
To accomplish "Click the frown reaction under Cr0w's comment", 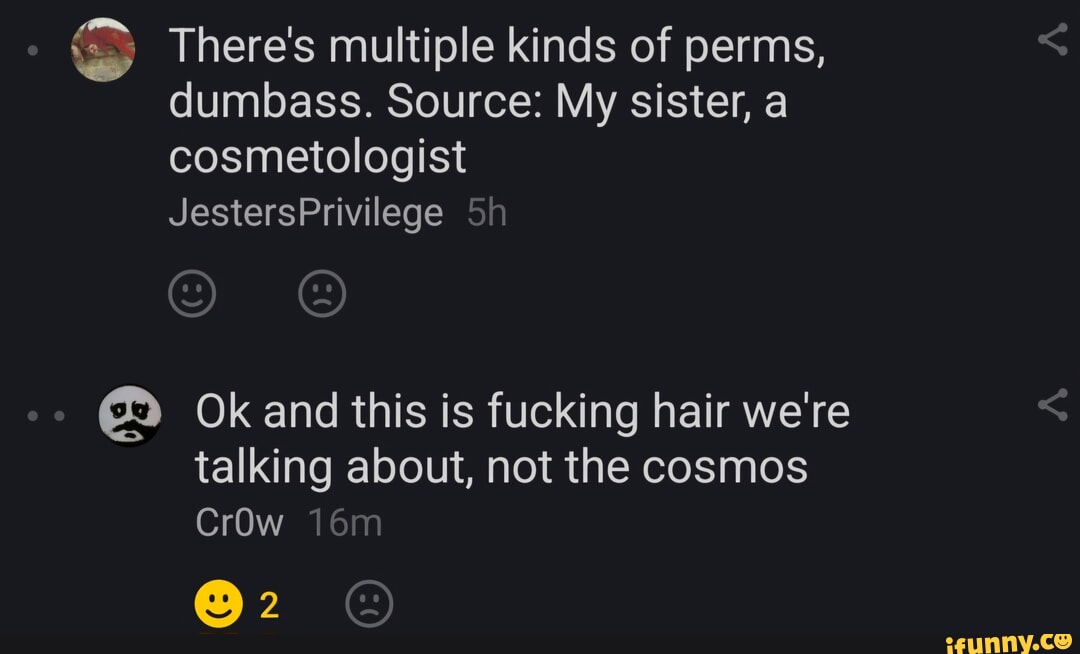I will click(x=368, y=603).
